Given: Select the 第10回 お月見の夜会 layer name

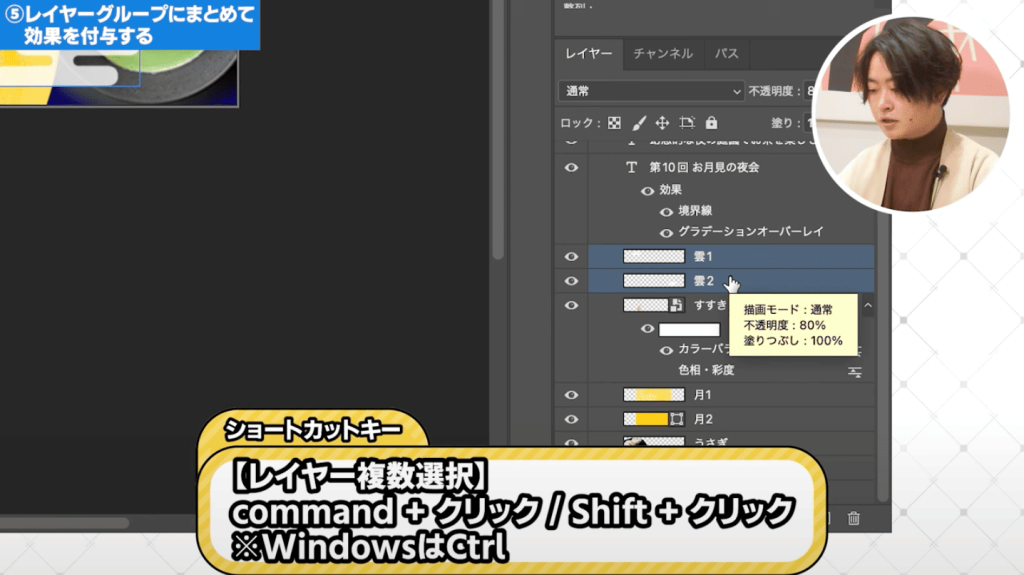Looking at the screenshot, I should [704, 167].
